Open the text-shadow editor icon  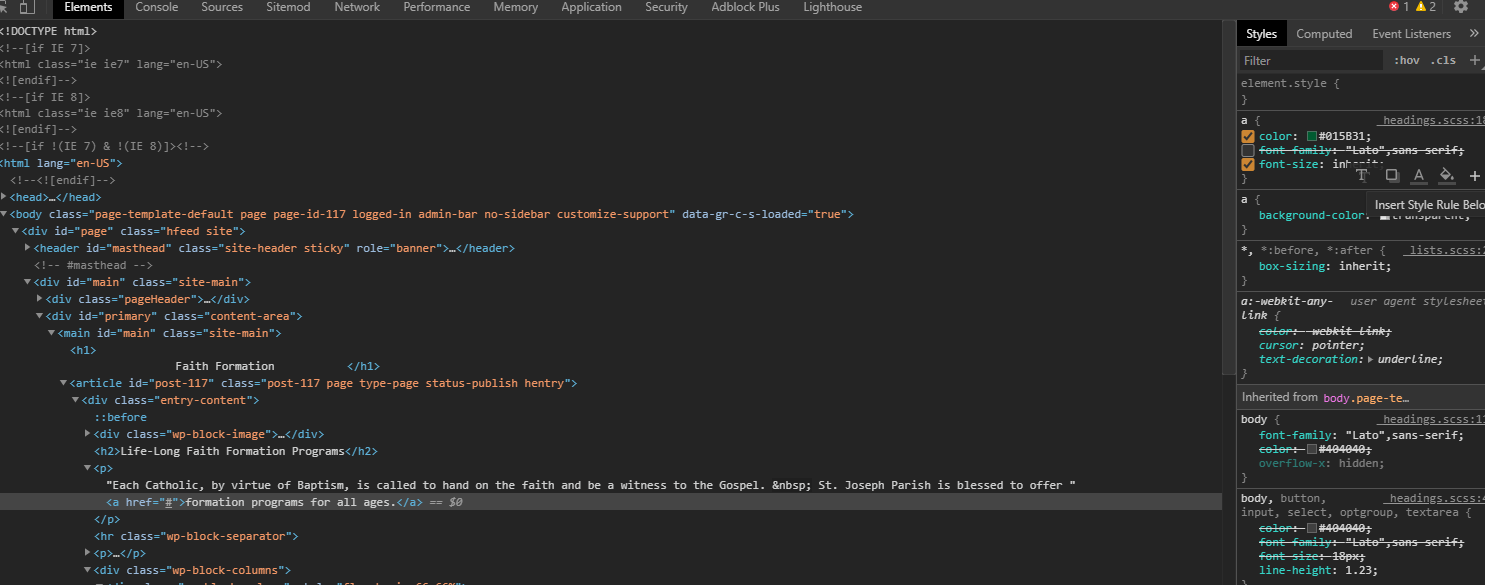1362,176
